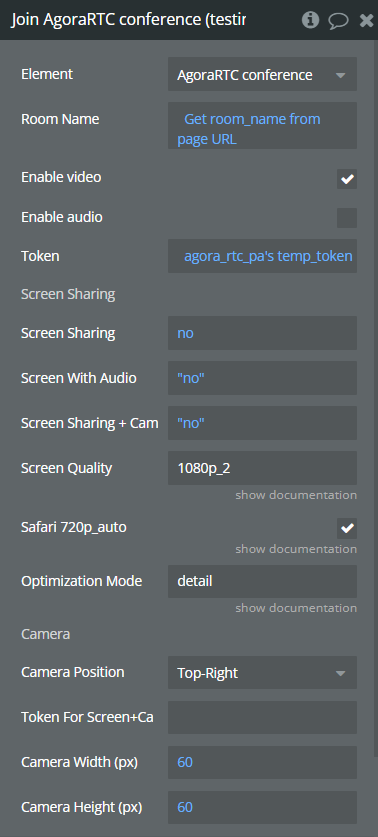Show documentation under Safari 720p_auto
Viewport: 378px width, 837px height.
(x=296, y=549)
